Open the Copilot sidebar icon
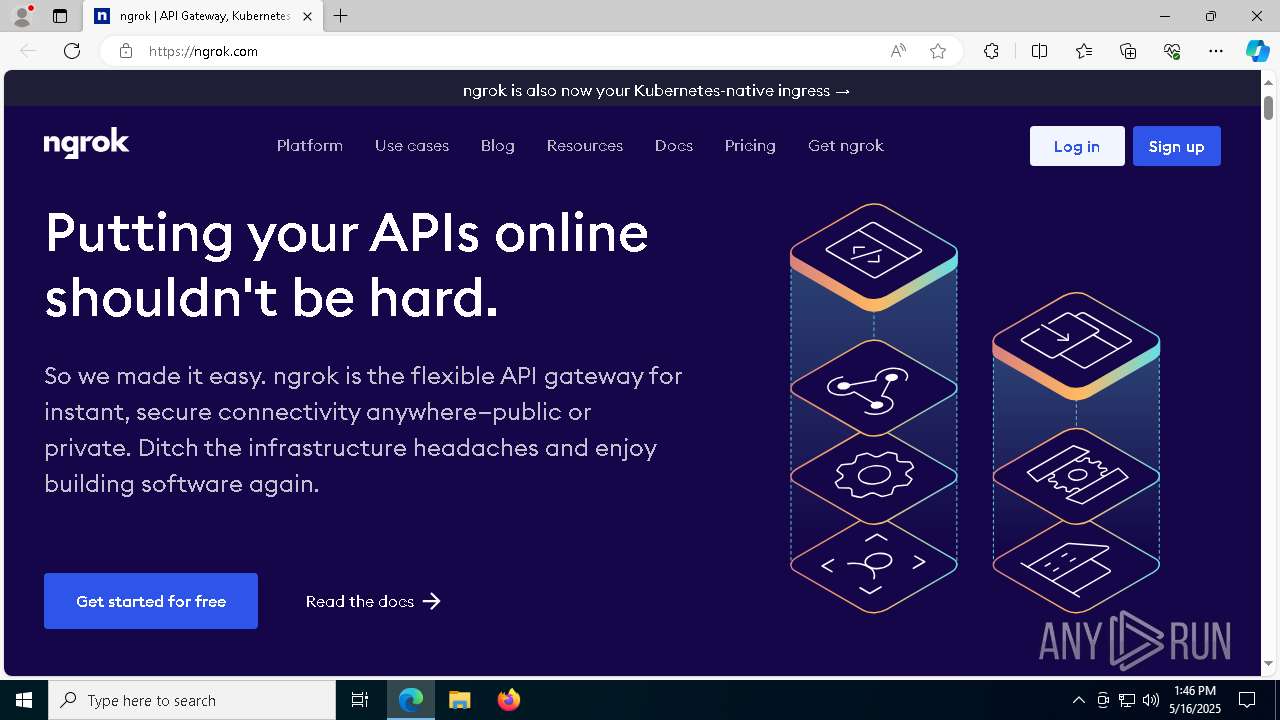 [x=1257, y=51]
